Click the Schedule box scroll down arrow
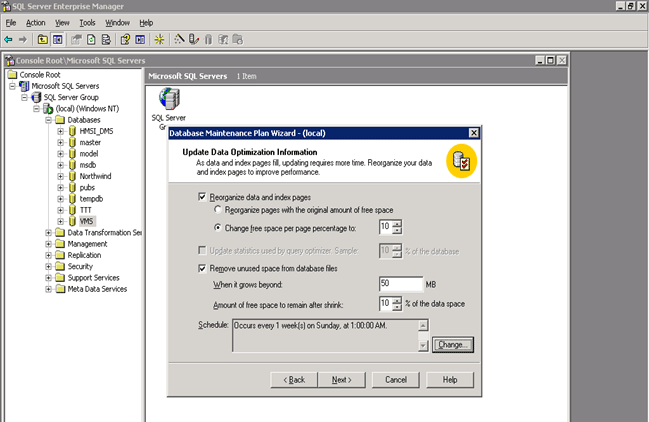This screenshot has width=649, height=422. tap(423, 346)
